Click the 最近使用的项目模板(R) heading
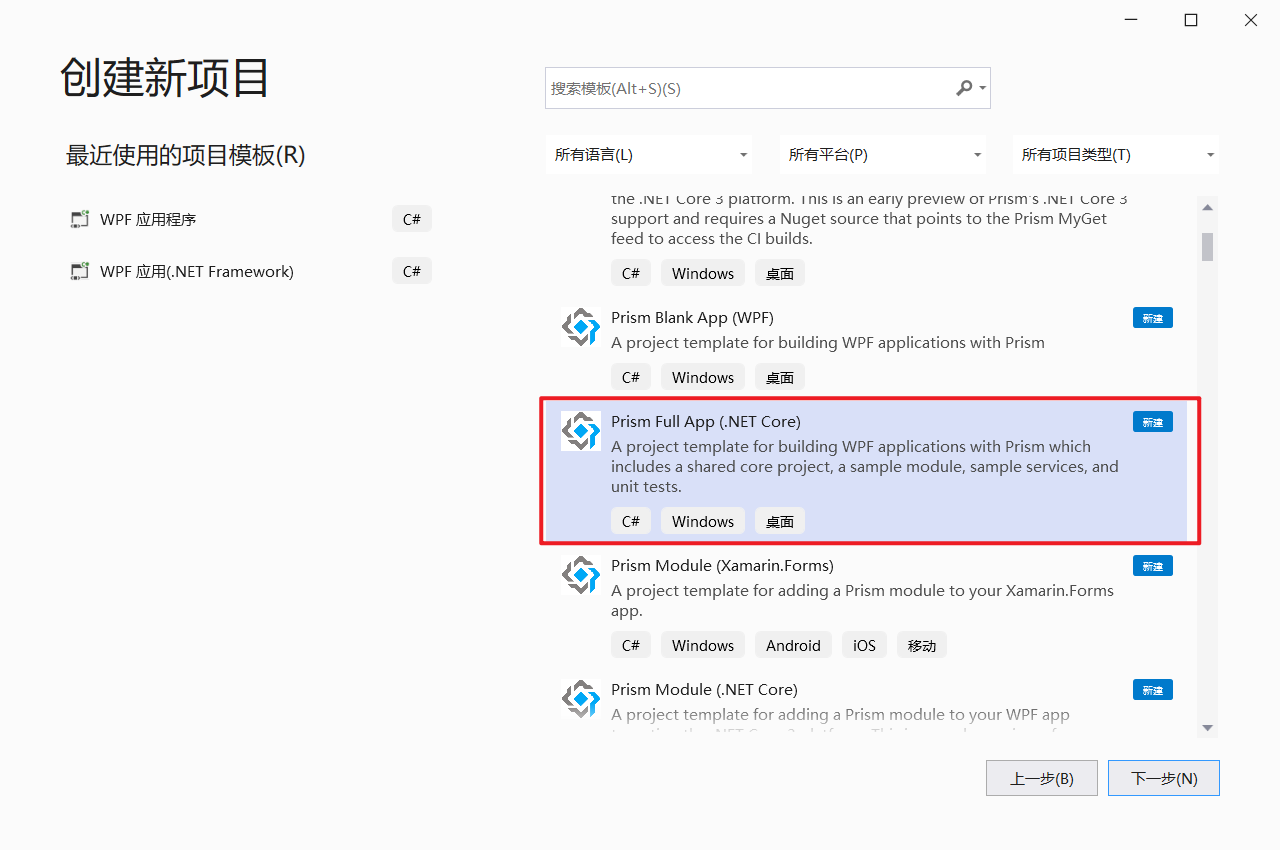 point(185,155)
